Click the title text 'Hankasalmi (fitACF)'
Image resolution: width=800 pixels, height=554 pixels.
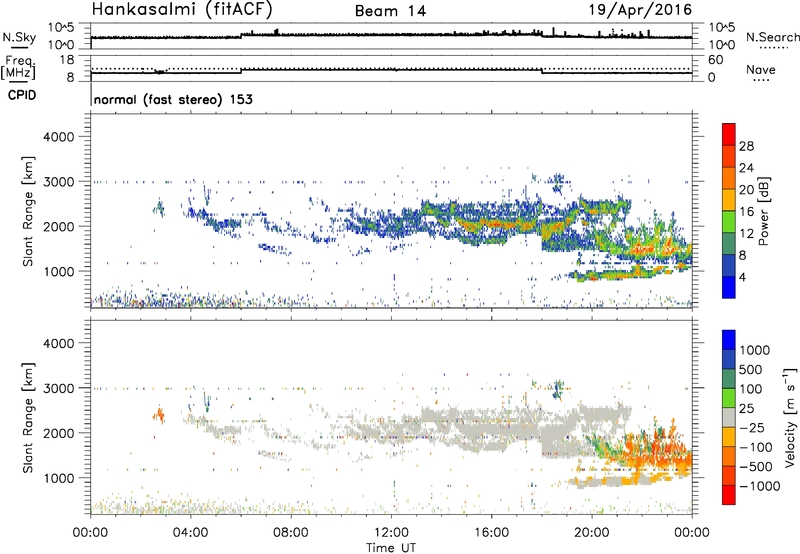click(182, 9)
